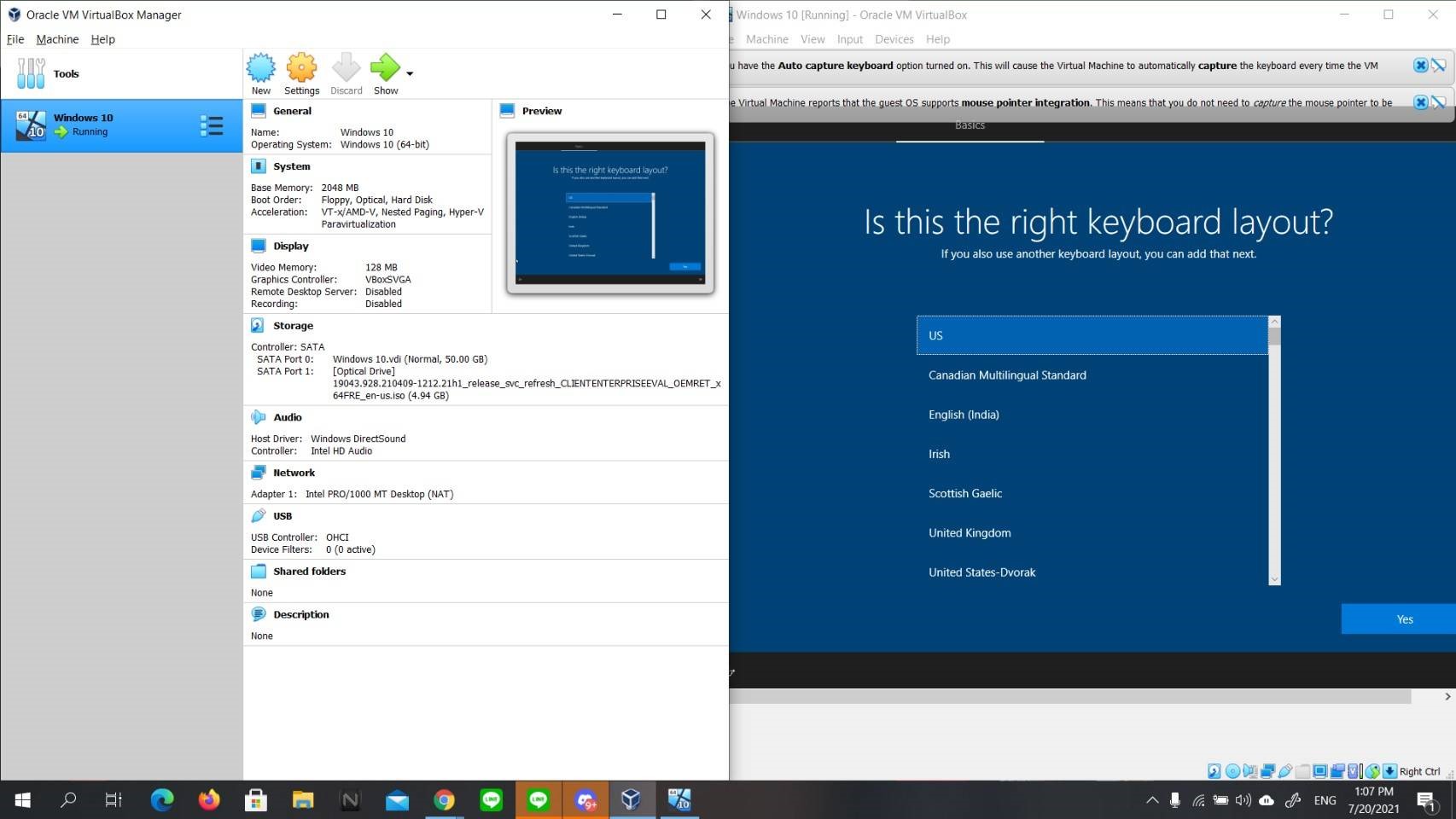Click the VM preview thumbnail
The image size is (1456, 819).
coord(610,213)
